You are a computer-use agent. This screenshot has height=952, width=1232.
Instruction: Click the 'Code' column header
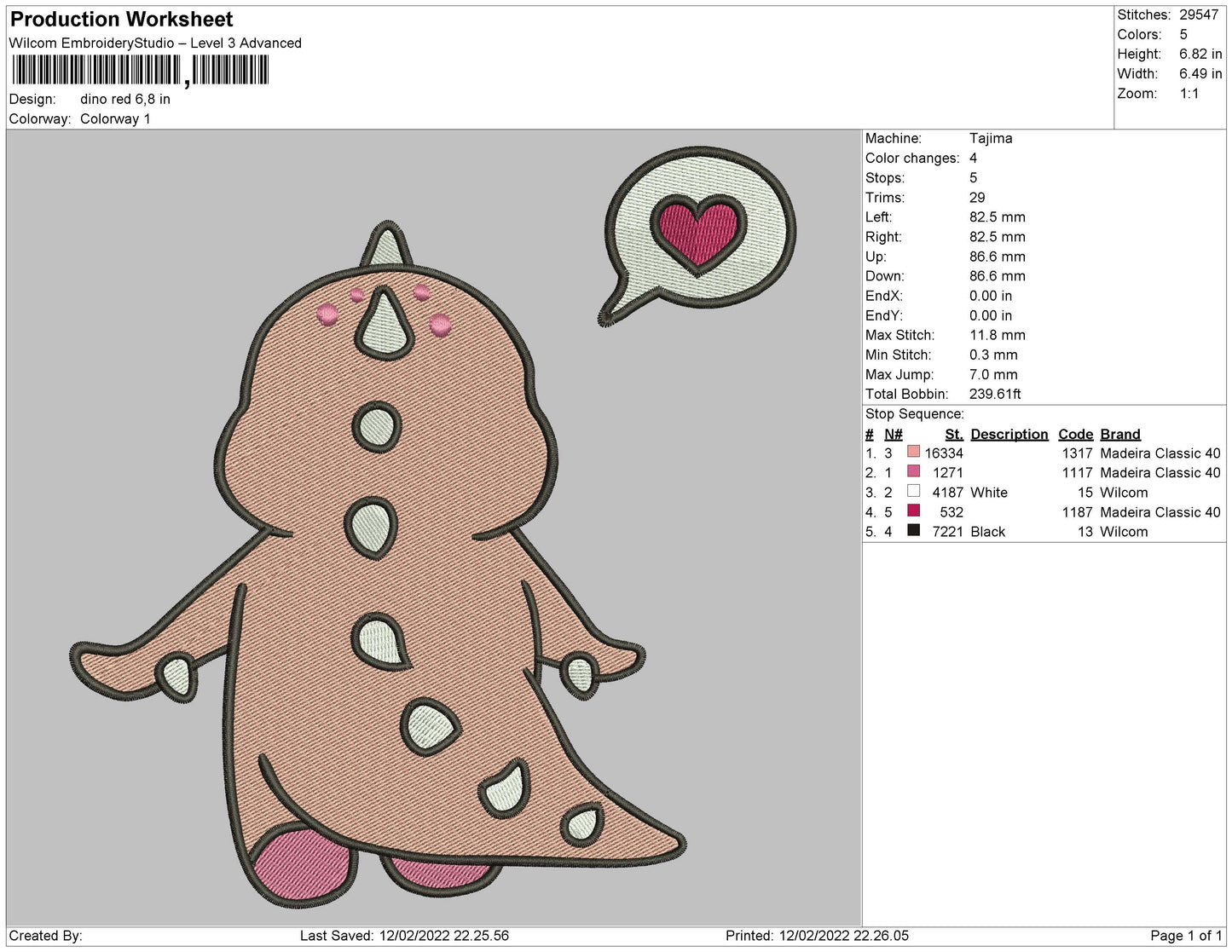tap(1076, 434)
